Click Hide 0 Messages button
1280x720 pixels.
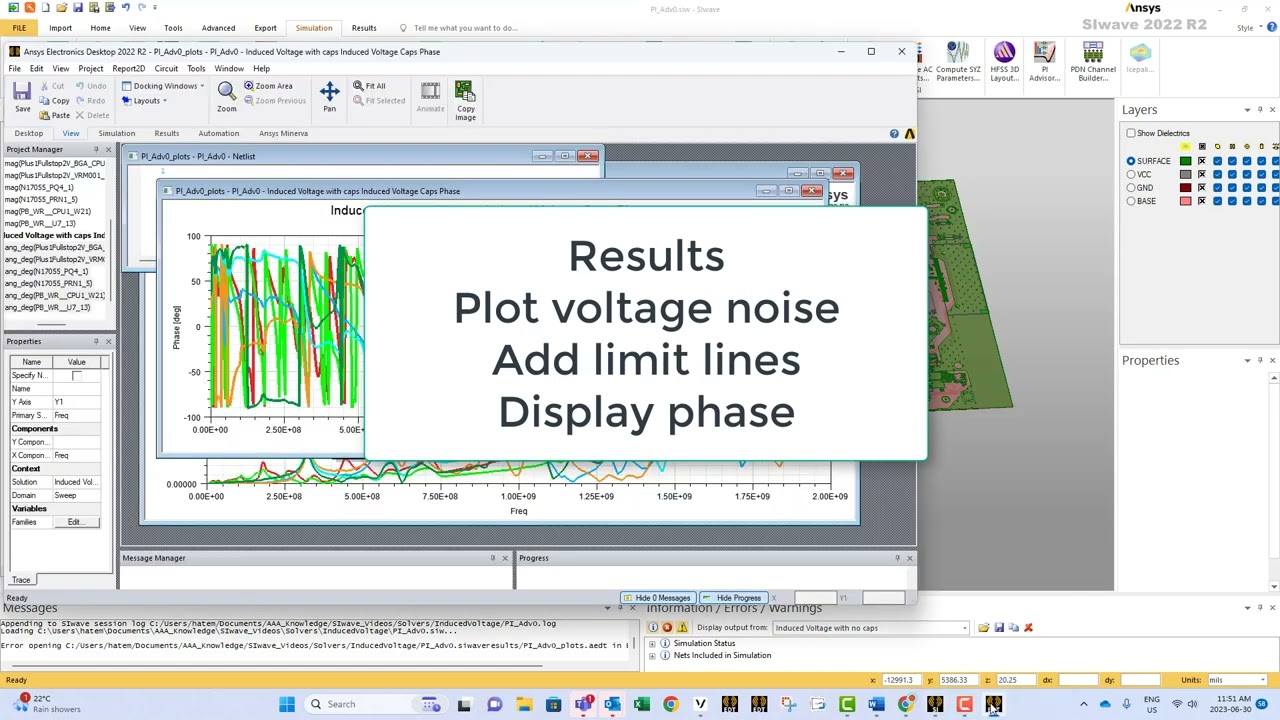[656, 598]
